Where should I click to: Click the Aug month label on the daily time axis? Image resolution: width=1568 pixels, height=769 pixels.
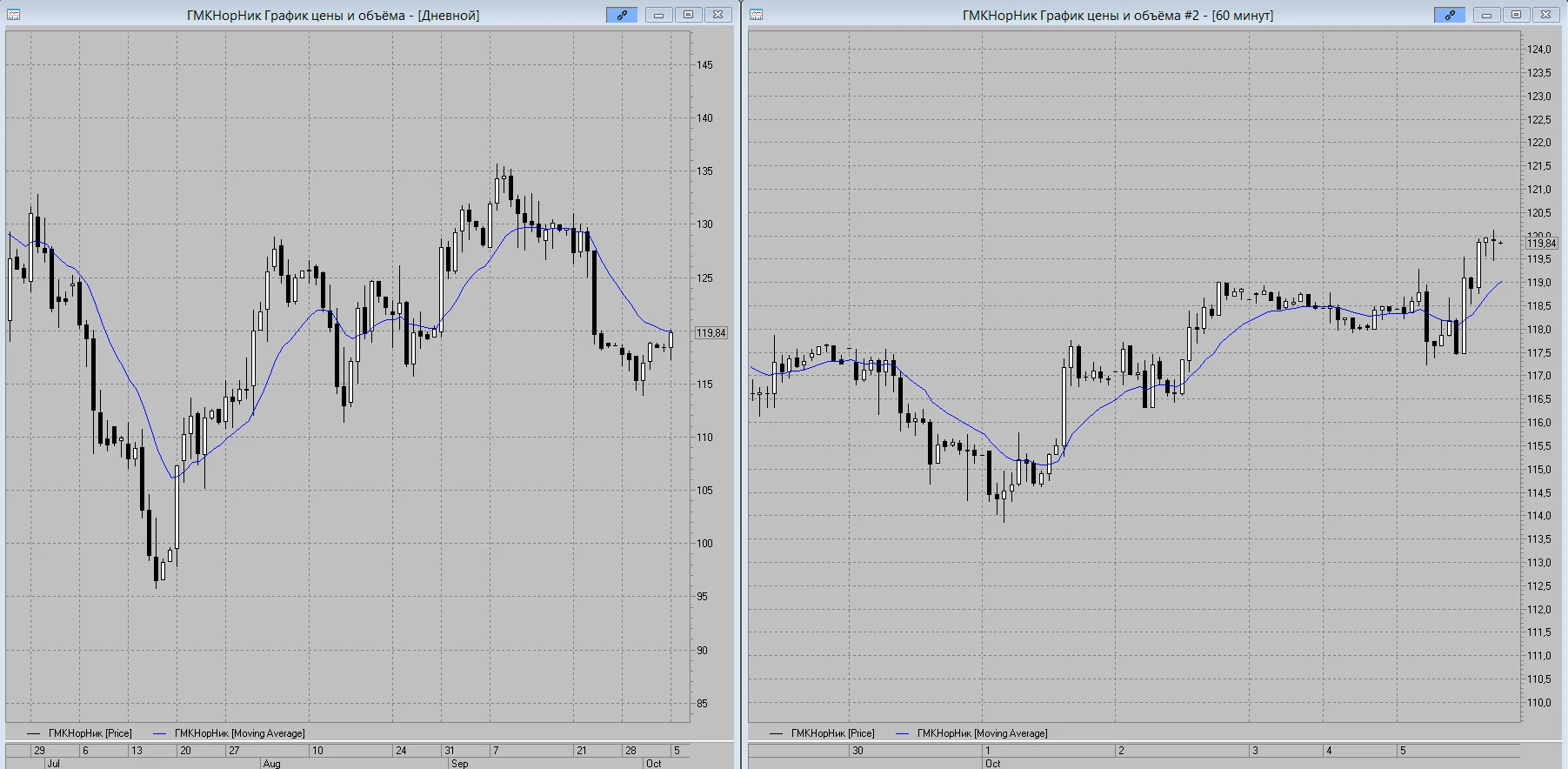pos(271,764)
